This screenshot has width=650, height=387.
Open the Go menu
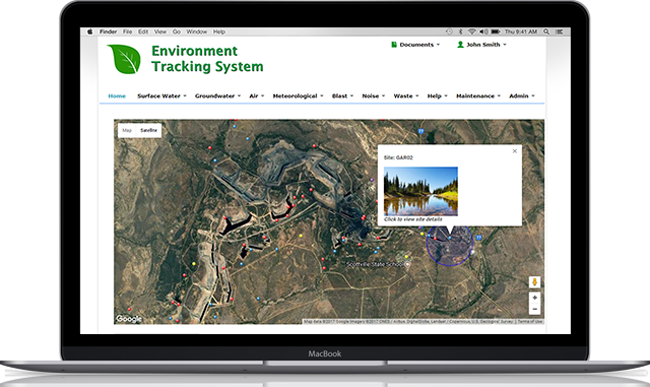point(177,31)
